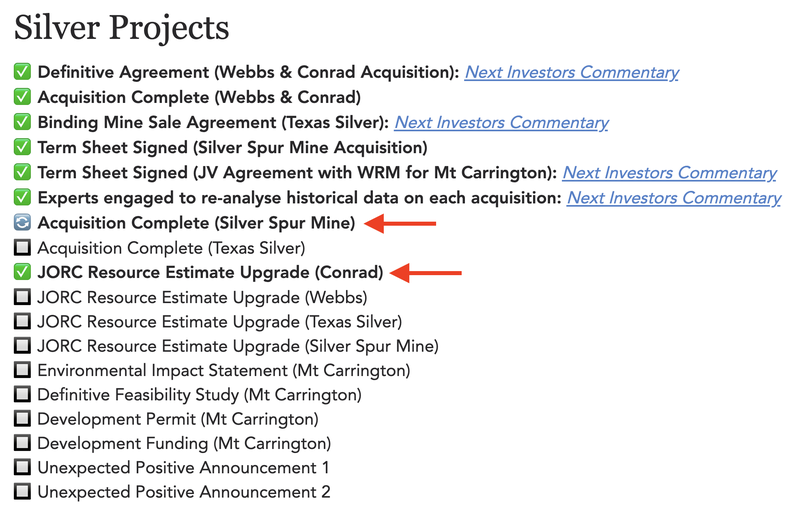The height and width of the screenshot is (513, 800).
Task: Click checkmark beside JV Agreement with WRM item
Action: pos(22,172)
